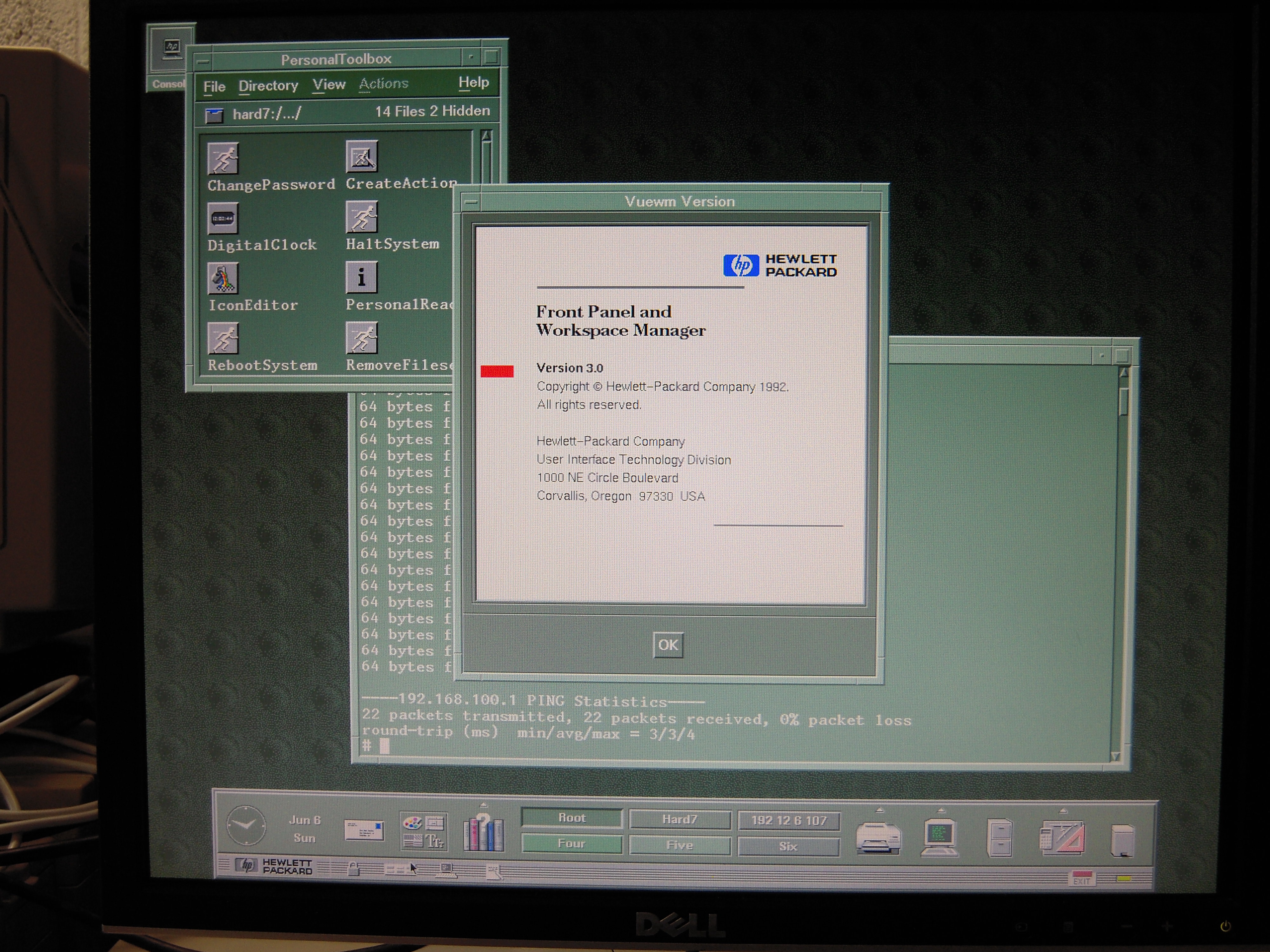Click the PersonalToolbox title bar
The width and height of the screenshot is (1270, 952).
[337, 58]
